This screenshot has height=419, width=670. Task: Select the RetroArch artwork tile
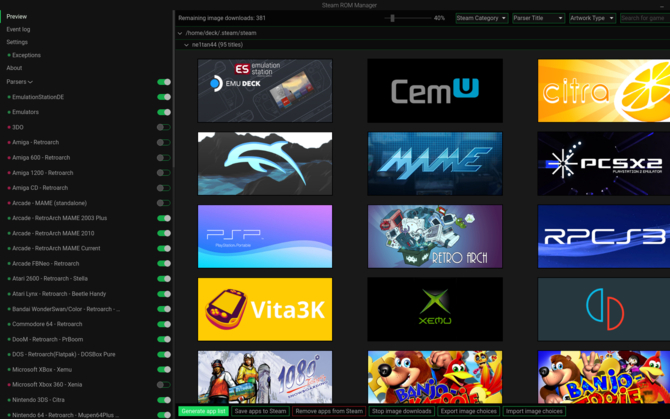[x=435, y=237]
